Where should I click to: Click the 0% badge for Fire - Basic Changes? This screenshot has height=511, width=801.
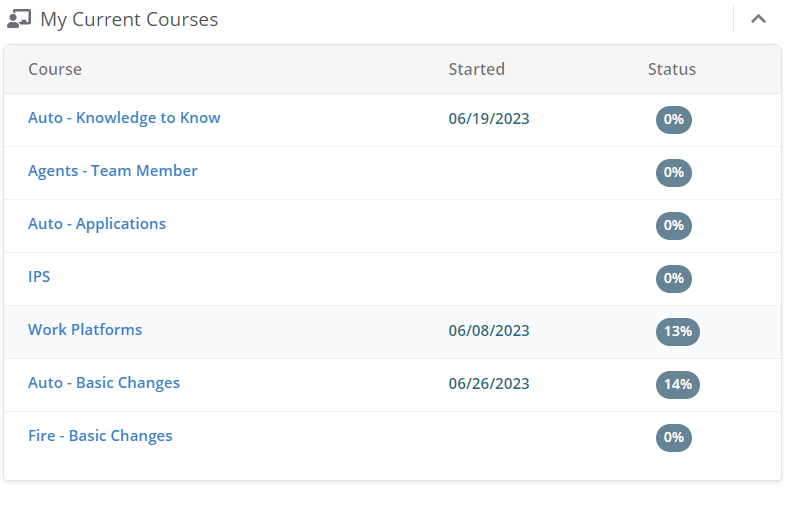[673, 437]
